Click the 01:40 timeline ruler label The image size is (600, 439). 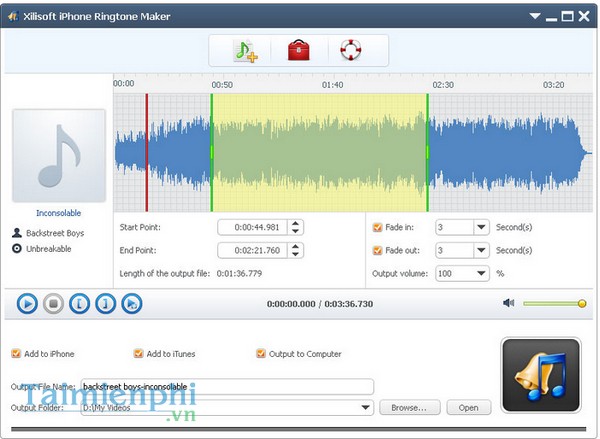click(x=333, y=85)
